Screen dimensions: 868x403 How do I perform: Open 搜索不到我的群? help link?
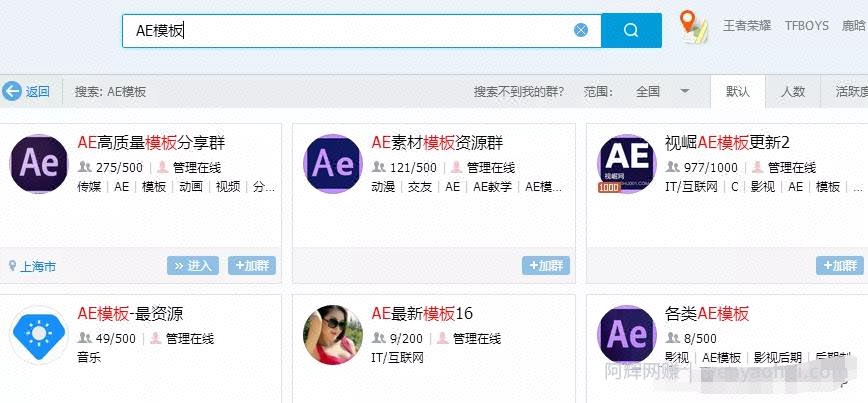click(x=518, y=92)
